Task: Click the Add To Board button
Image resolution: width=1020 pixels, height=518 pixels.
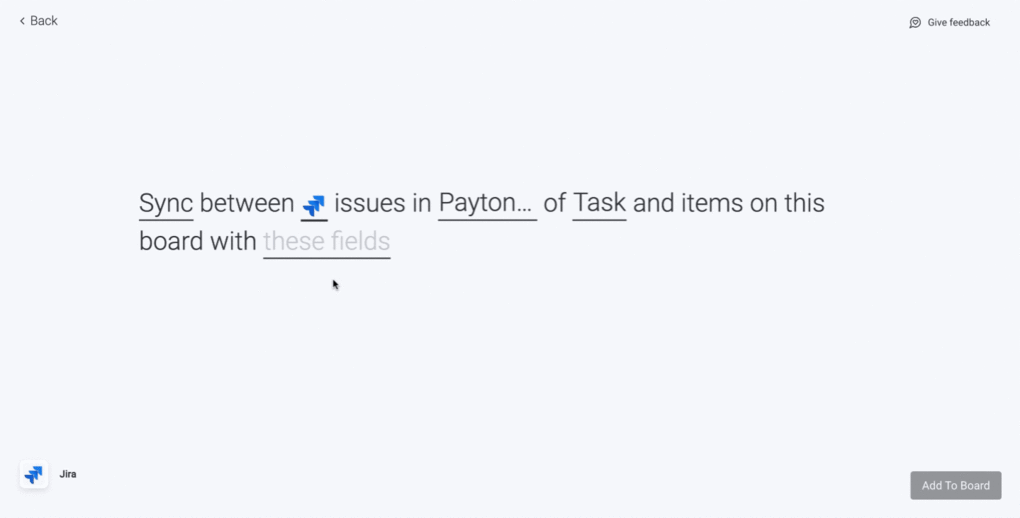Action: point(956,485)
